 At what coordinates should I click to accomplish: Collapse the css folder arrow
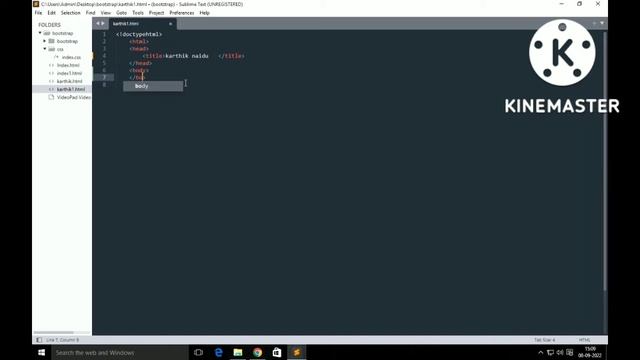point(45,49)
